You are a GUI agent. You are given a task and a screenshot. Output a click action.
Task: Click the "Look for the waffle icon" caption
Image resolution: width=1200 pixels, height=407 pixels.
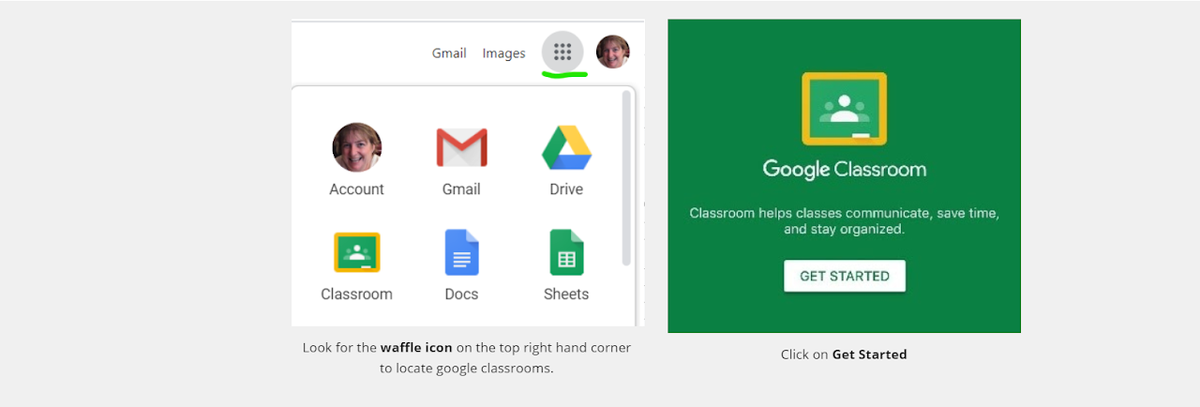[467, 358]
